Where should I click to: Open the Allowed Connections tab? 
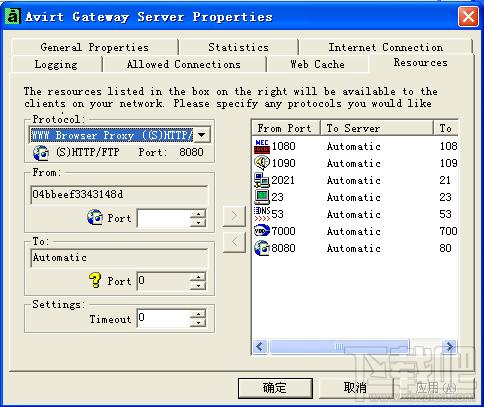click(x=184, y=64)
